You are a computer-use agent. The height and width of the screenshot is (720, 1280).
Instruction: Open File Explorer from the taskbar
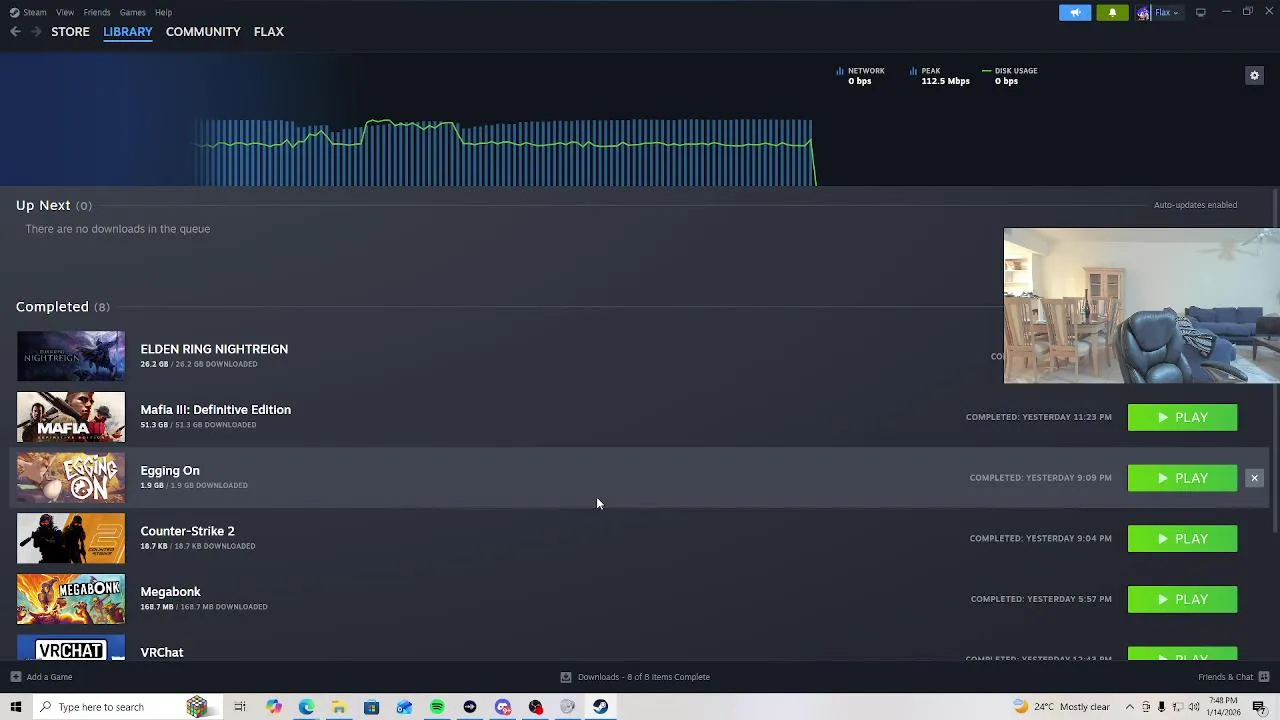click(x=339, y=707)
